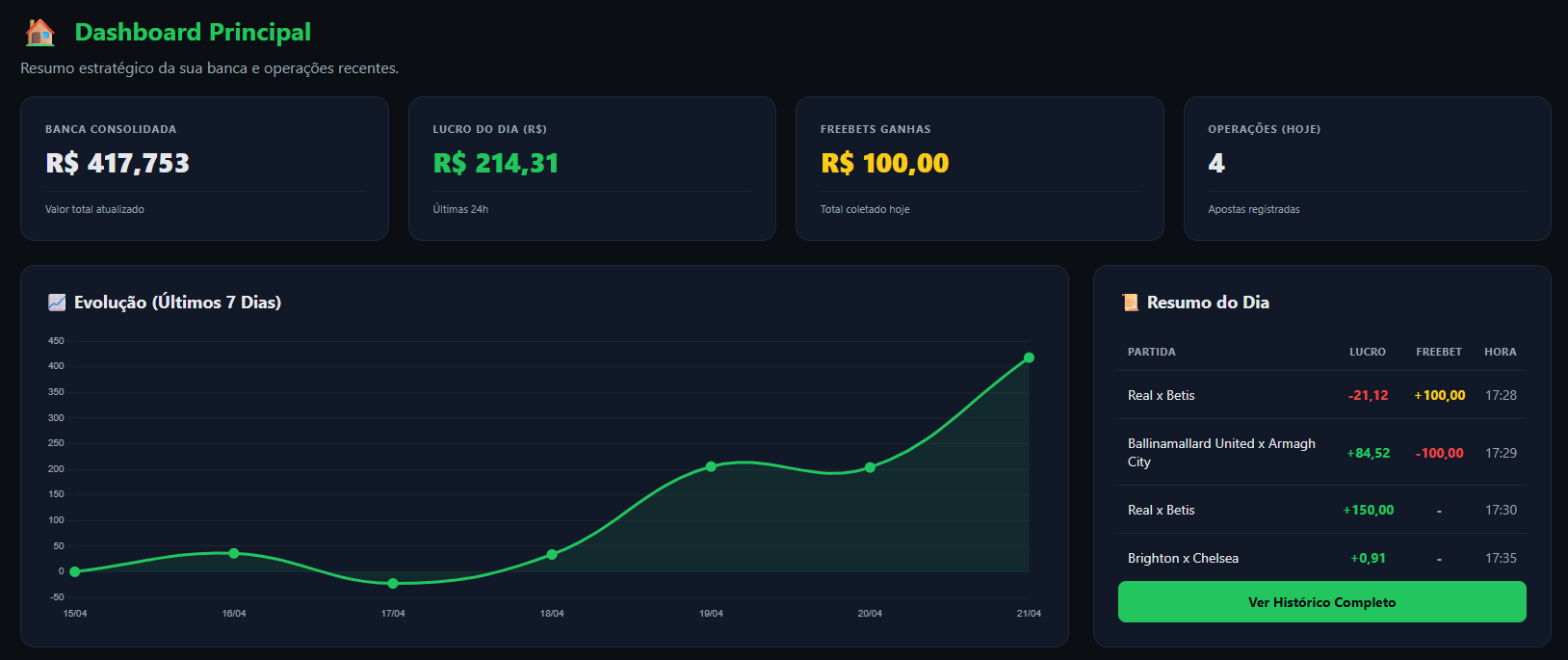The width and height of the screenshot is (1568, 660).
Task: Click the Resumo estratégico subtitle text
Action: tap(209, 68)
